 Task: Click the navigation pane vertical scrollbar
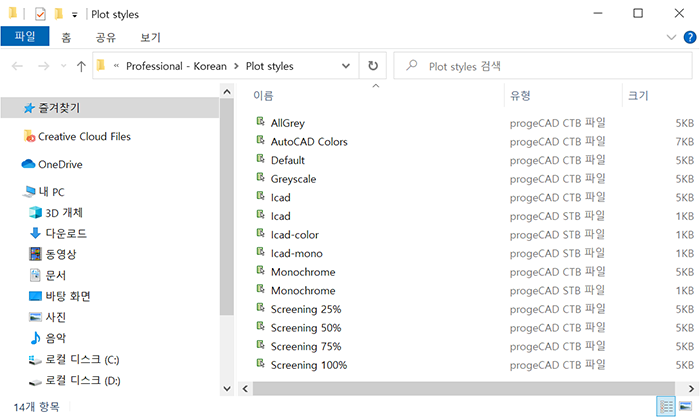pos(226,240)
